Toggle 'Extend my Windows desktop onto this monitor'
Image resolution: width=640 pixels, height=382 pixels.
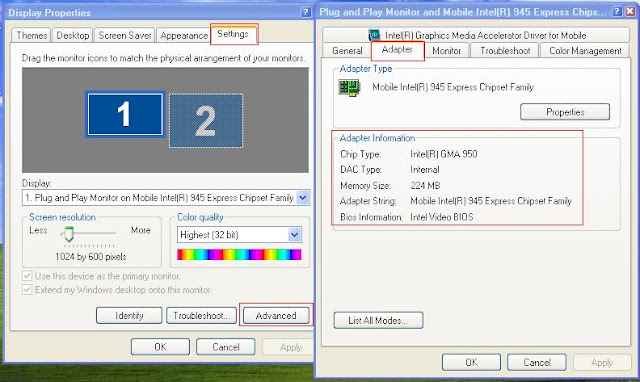[27, 290]
